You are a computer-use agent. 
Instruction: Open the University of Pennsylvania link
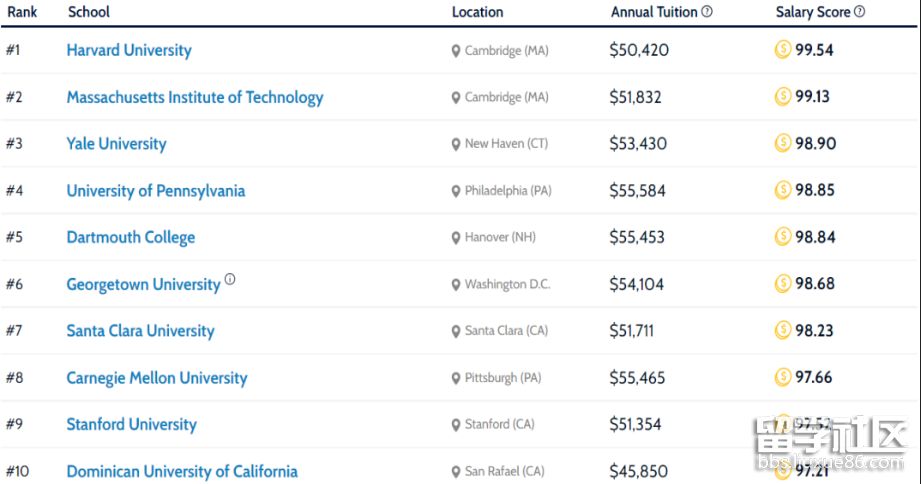[155, 191]
